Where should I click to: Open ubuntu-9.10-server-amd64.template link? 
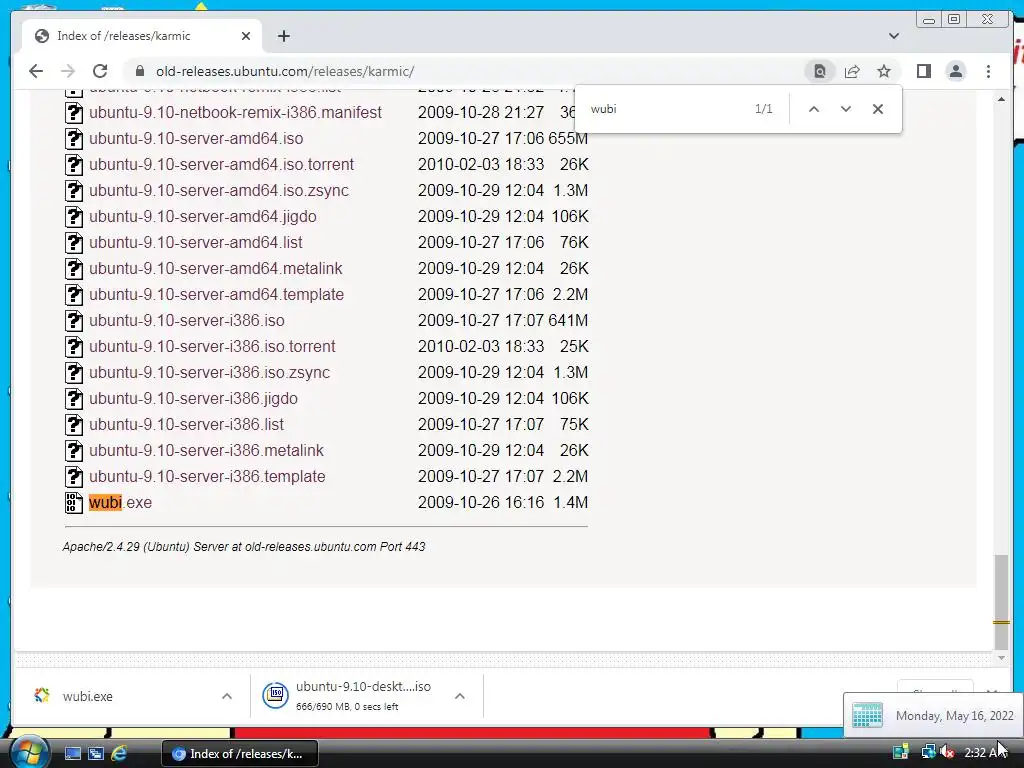[x=216, y=295]
